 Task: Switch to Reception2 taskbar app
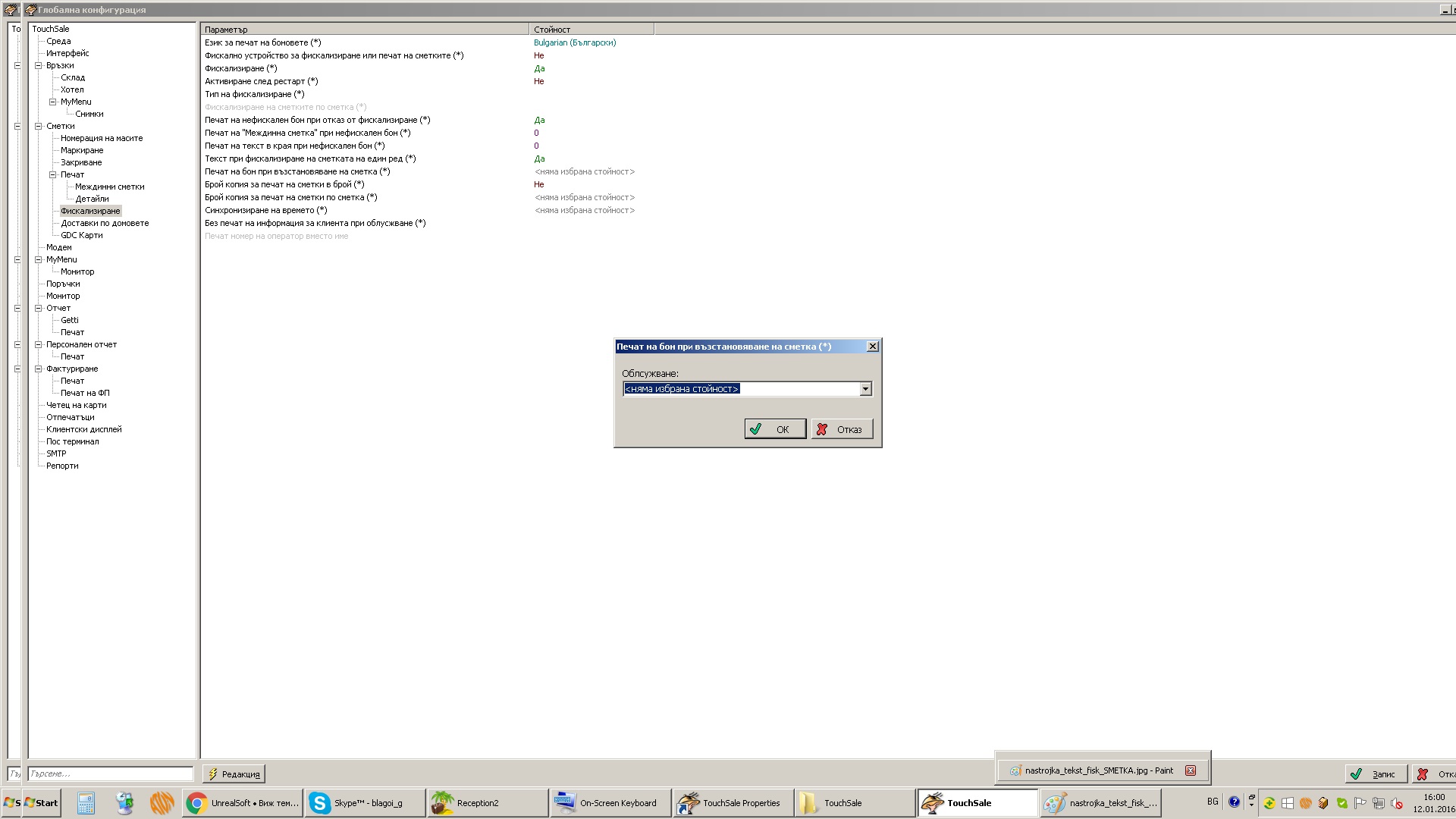pos(487,803)
